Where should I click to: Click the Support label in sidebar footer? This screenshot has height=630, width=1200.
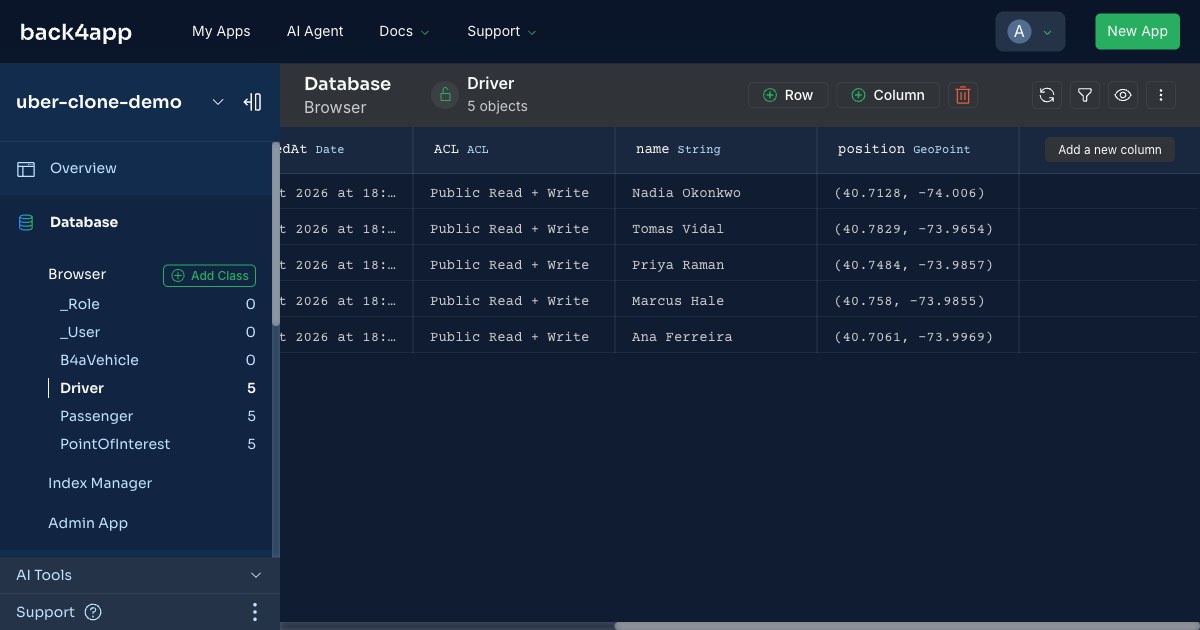tap(45, 612)
